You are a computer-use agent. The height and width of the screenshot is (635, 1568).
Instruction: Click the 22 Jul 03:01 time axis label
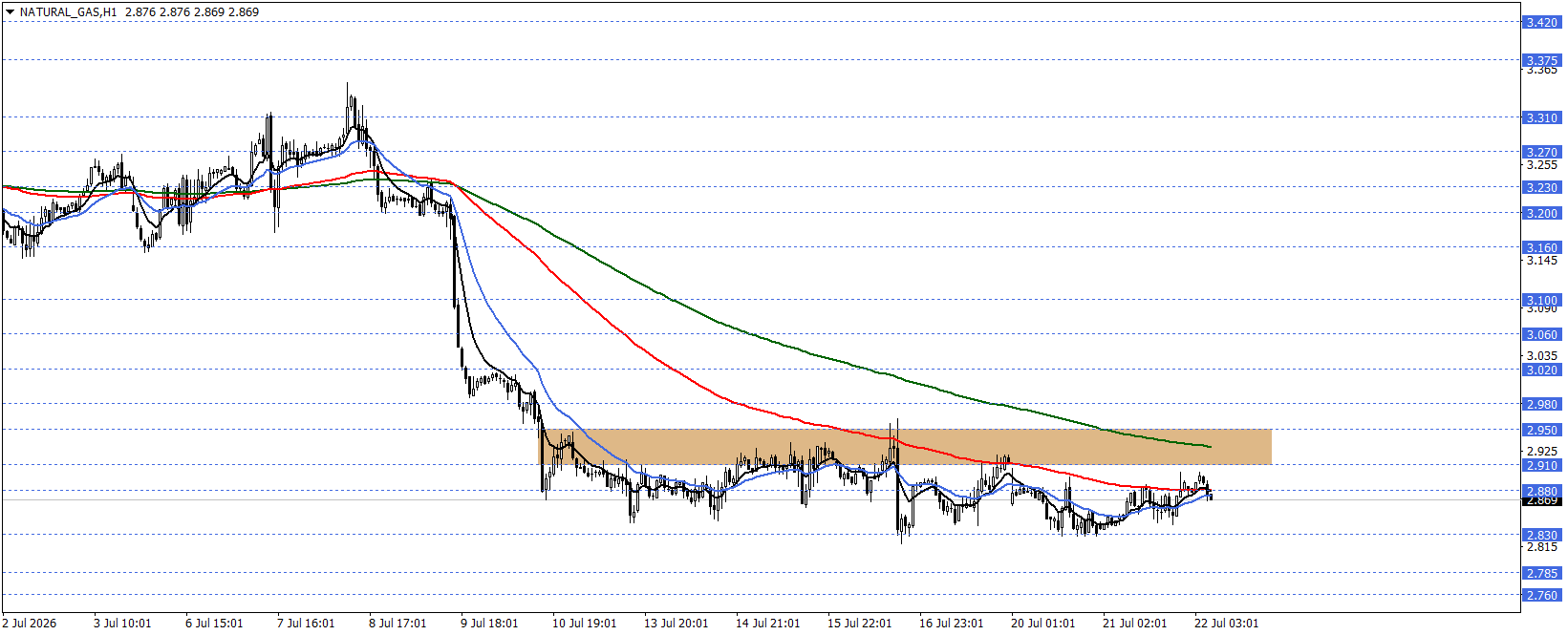pyautogui.click(x=1226, y=624)
